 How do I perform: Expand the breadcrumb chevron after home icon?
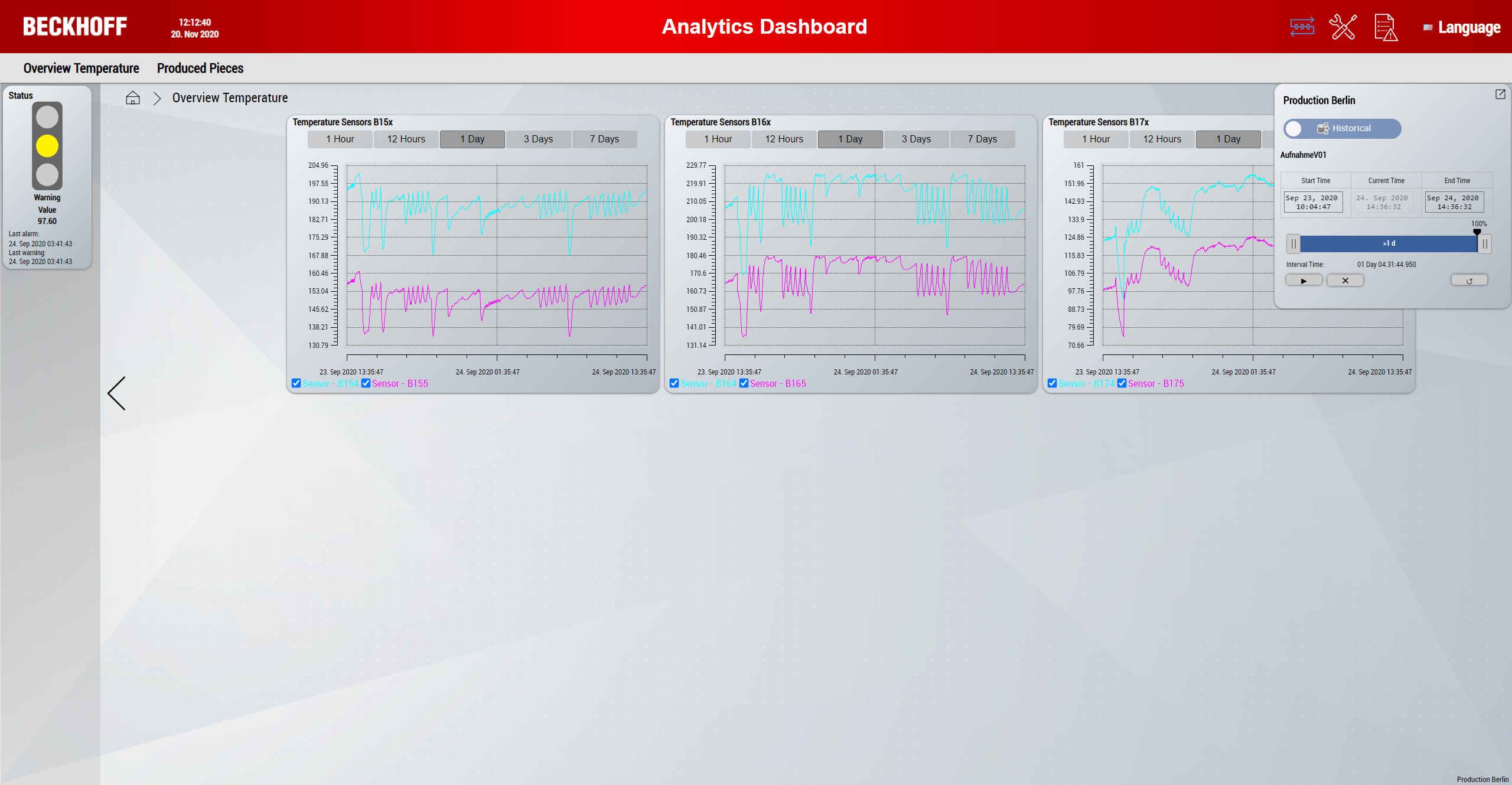pos(157,98)
